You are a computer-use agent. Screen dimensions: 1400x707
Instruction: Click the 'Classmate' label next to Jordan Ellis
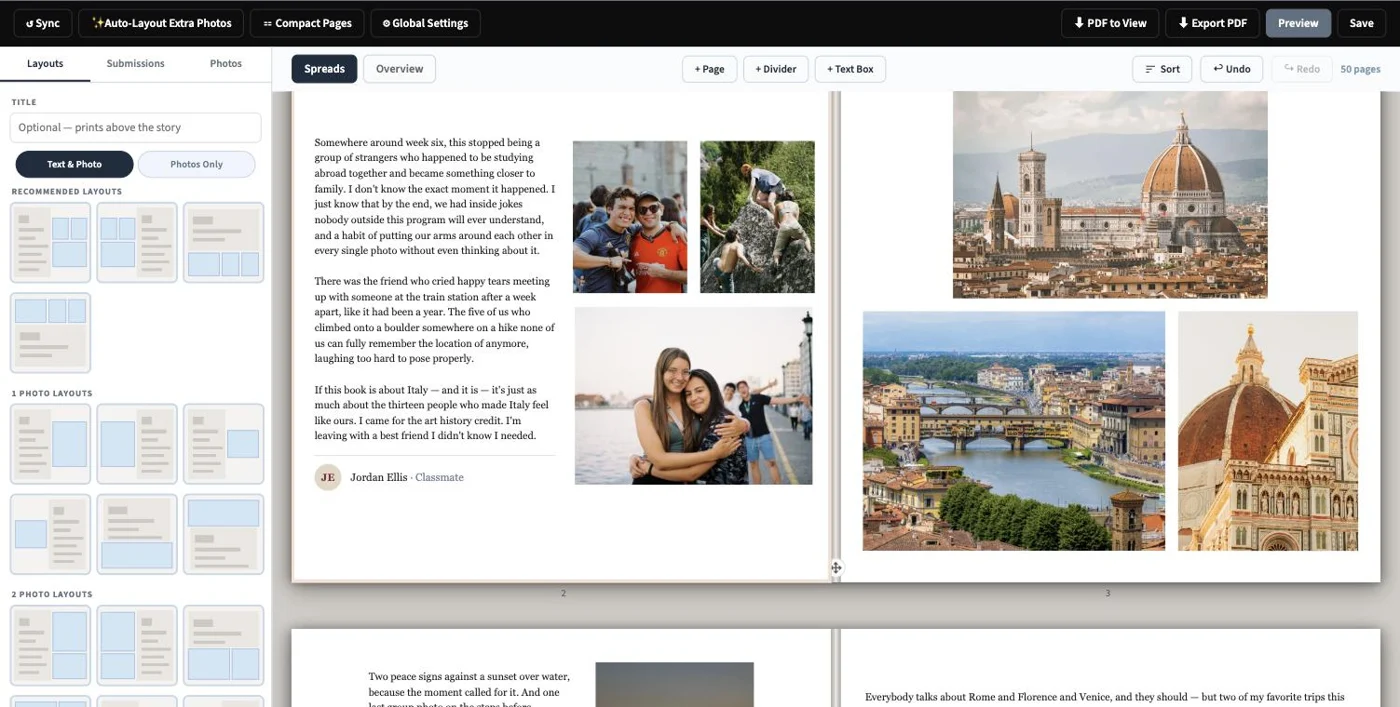tap(439, 477)
